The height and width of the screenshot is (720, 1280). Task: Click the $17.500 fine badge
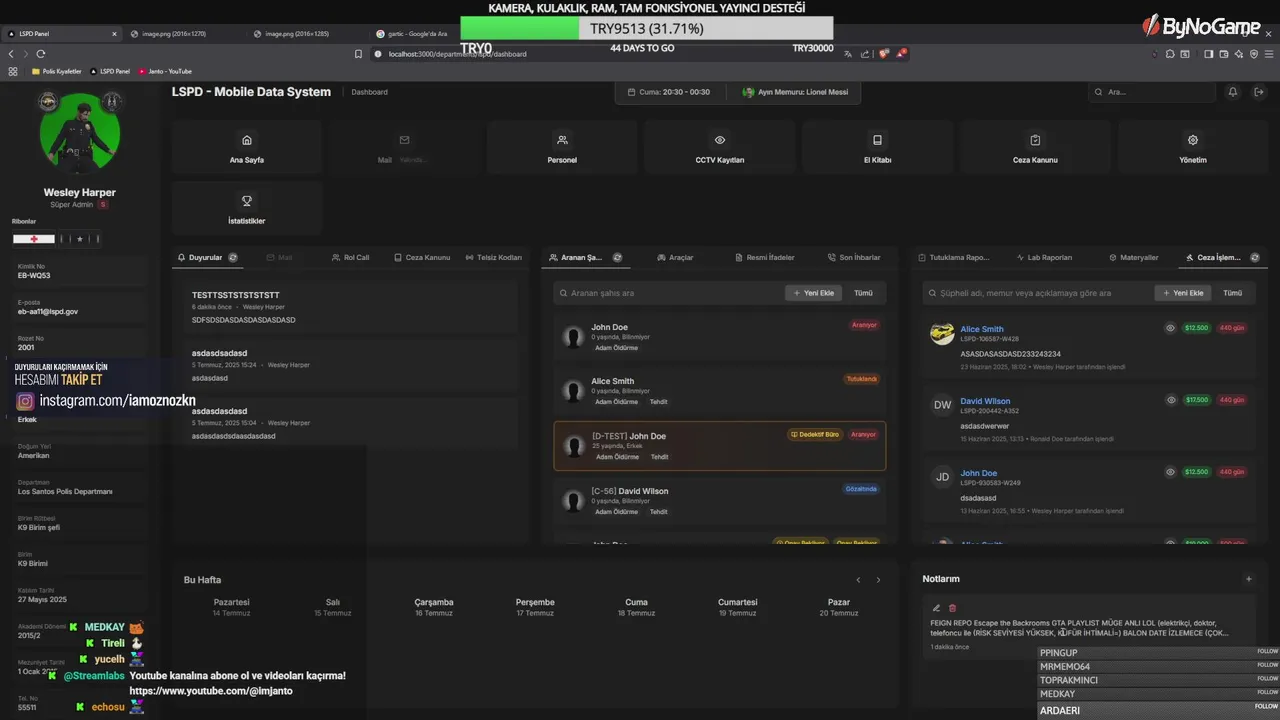pos(1196,400)
